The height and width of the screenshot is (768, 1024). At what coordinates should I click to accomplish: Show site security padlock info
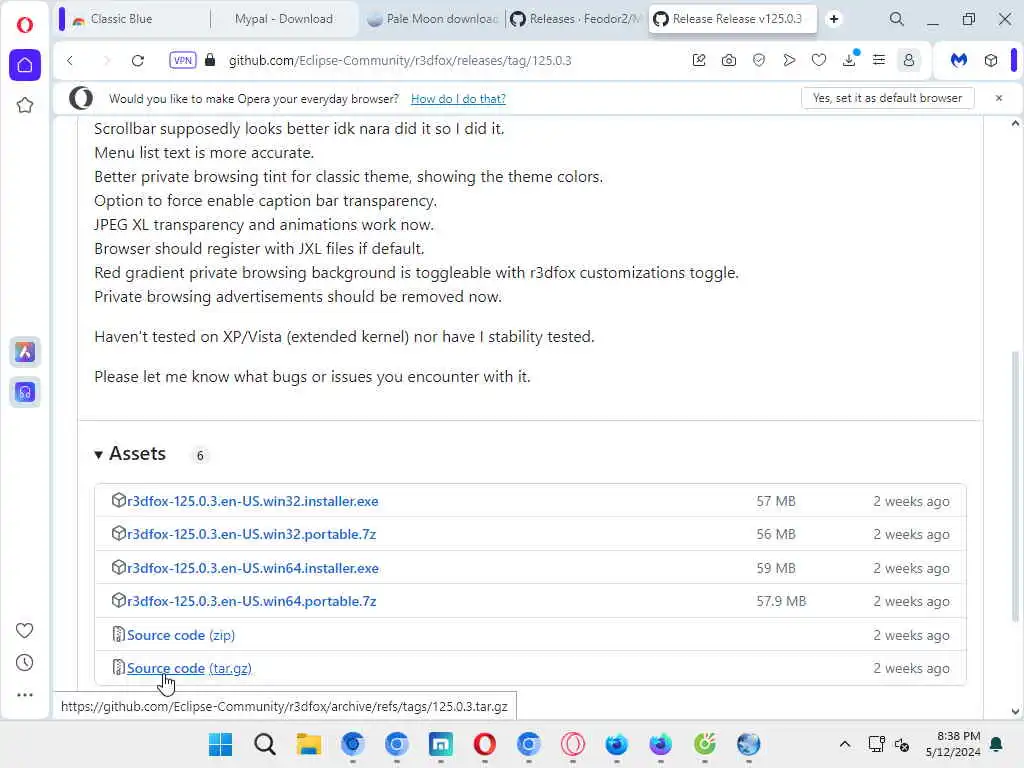[x=210, y=60]
